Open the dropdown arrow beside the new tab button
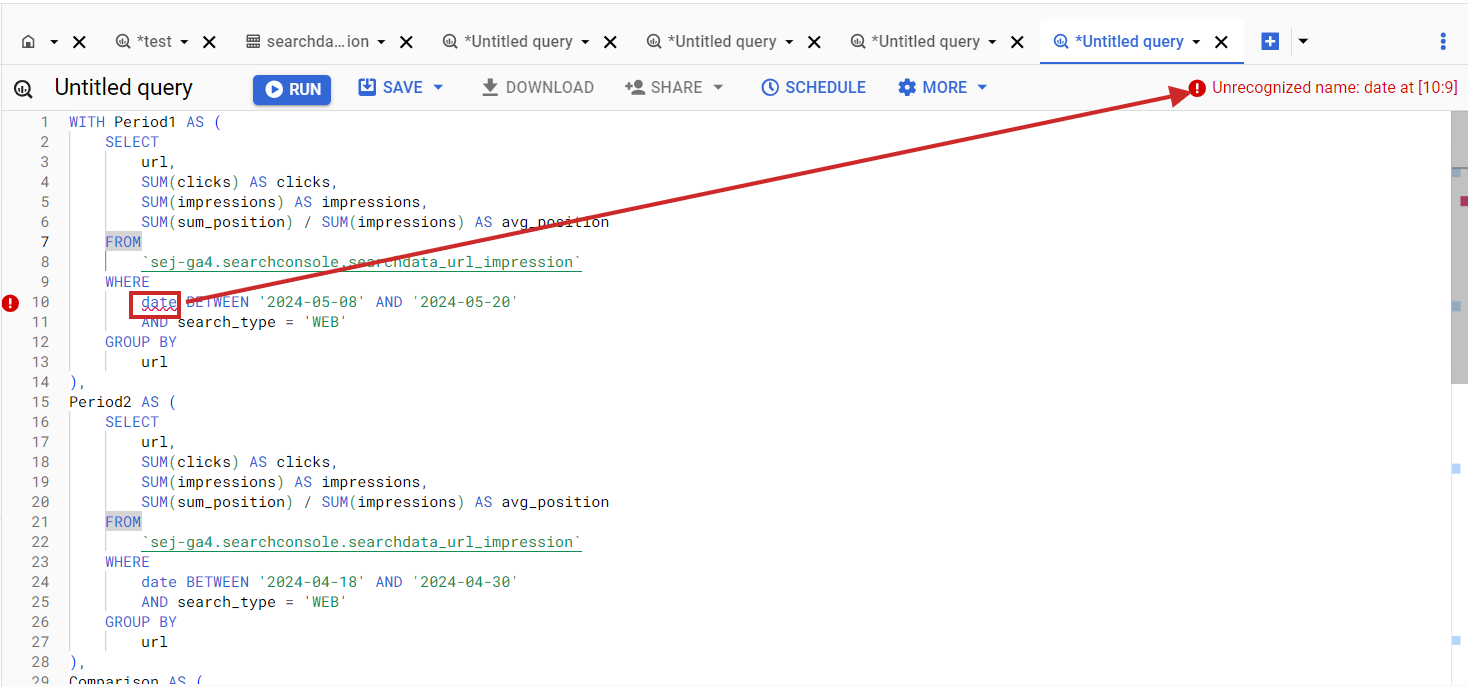1468x687 pixels. point(1302,41)
